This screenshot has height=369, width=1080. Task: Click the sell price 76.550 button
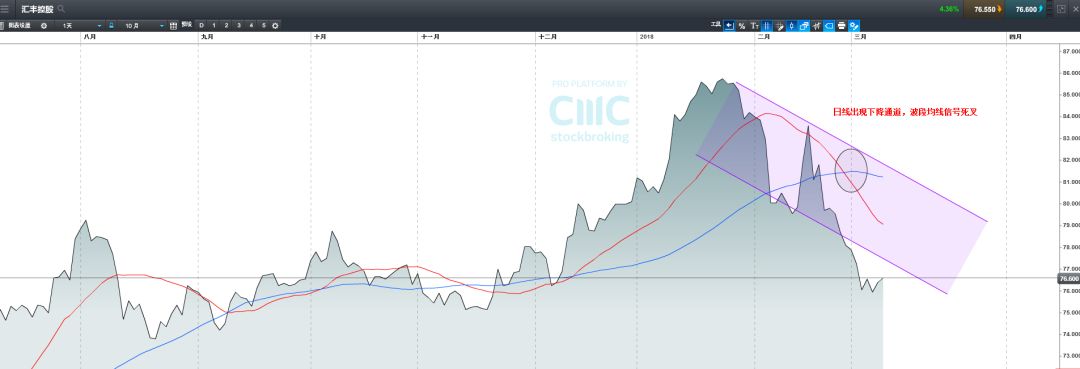[x=984, y=9]
